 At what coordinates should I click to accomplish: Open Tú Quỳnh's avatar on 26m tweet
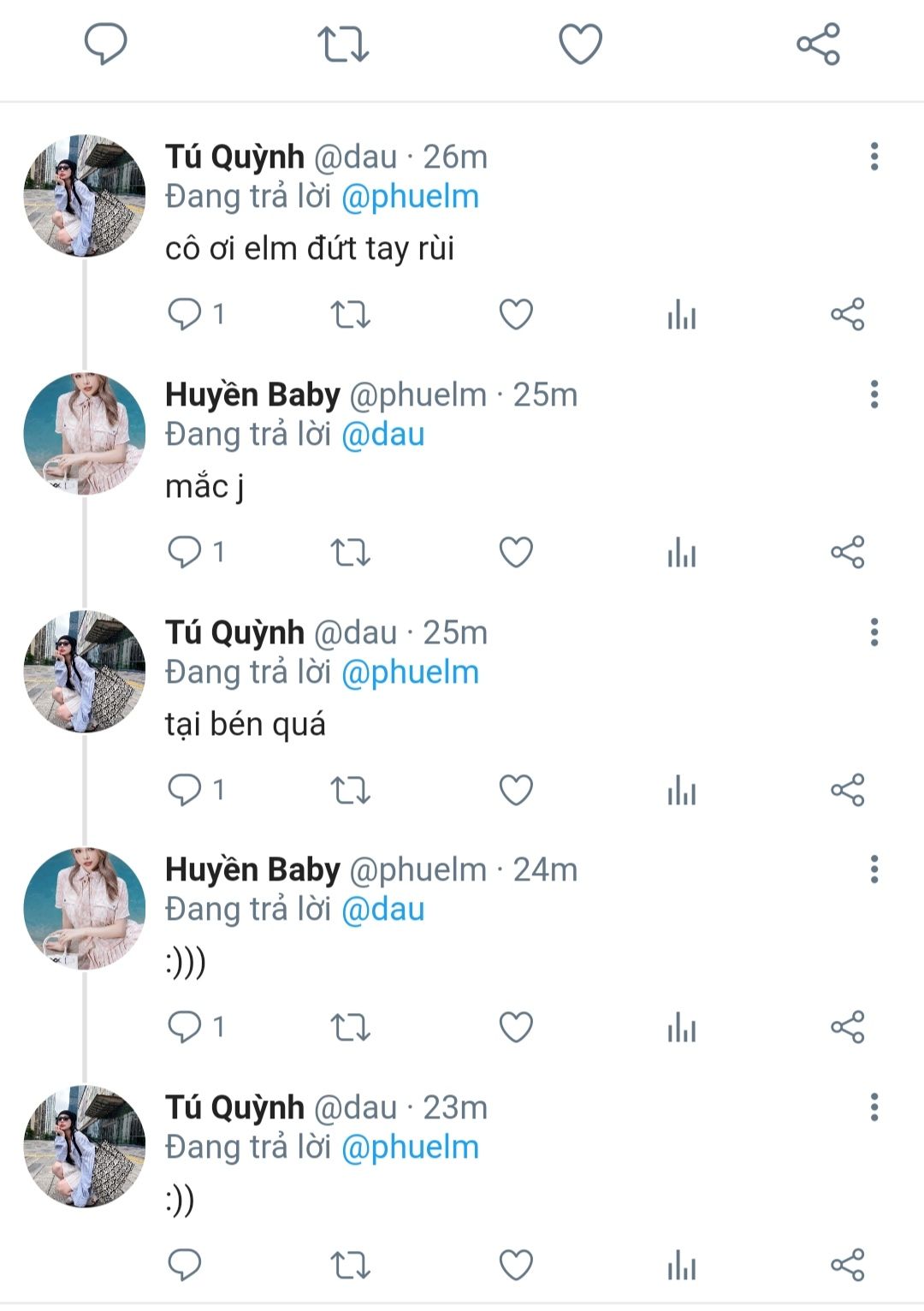tap(84, 195)
